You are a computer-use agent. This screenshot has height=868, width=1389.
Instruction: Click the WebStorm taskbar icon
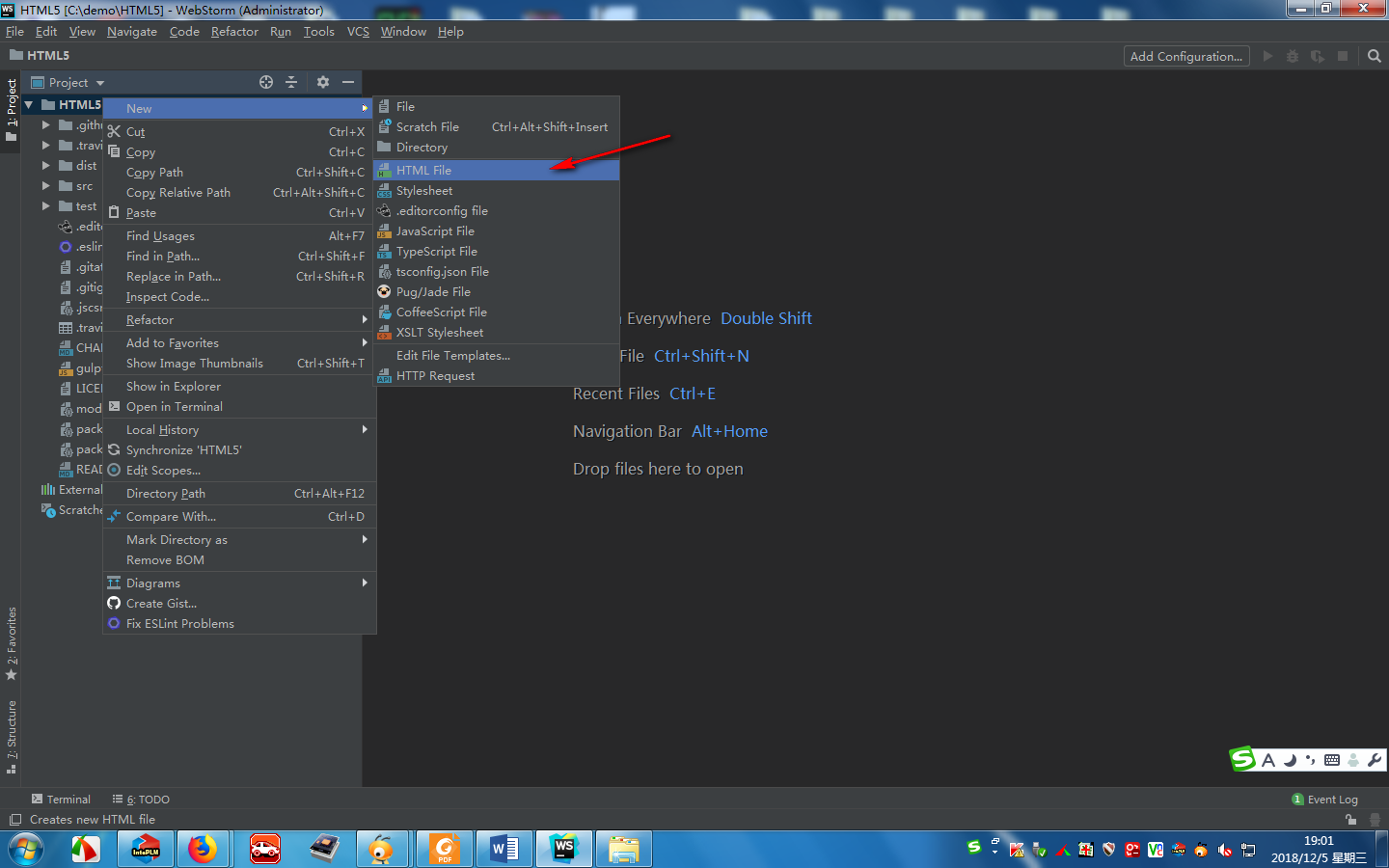564,849
